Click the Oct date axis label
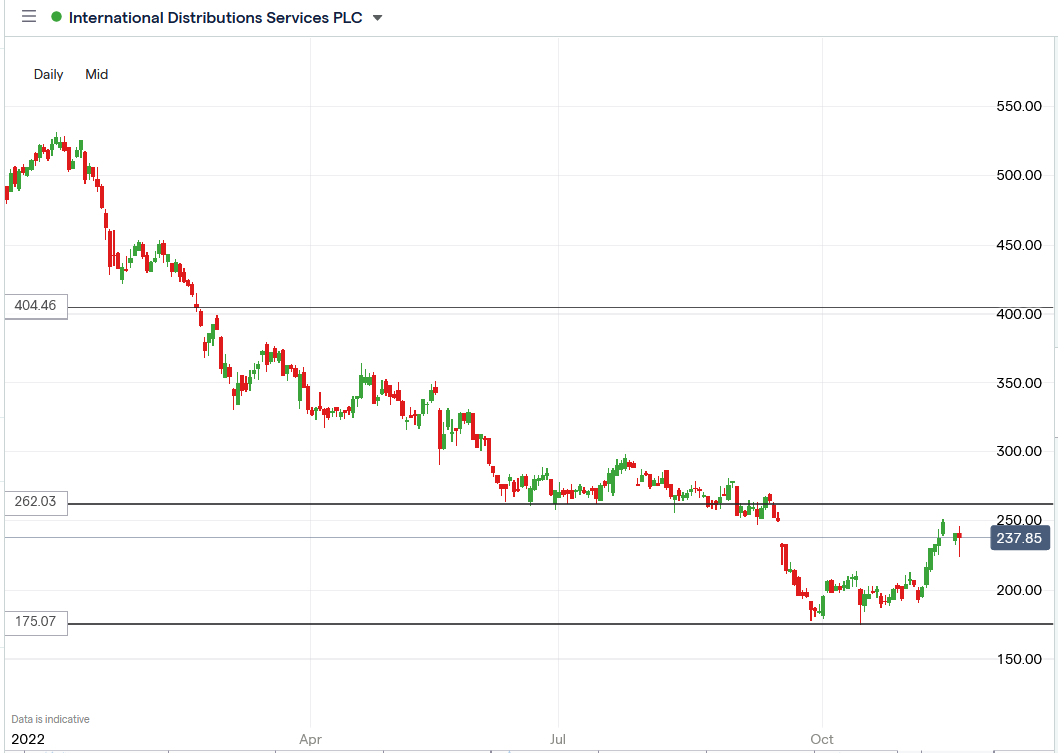Viewport: 1058px width, 753px height. [822, 740]
